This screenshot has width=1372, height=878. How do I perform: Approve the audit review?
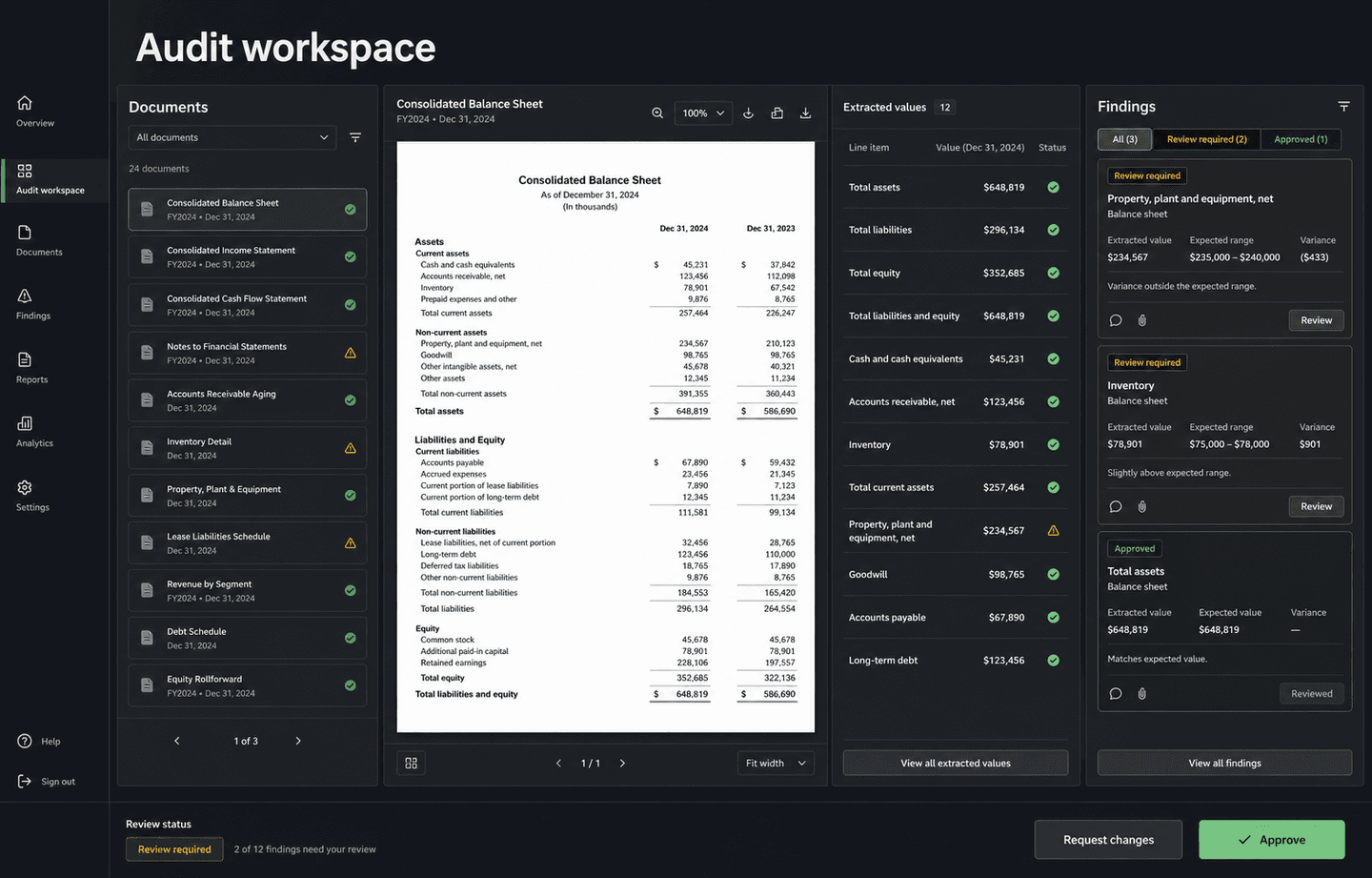point(1272,840)
